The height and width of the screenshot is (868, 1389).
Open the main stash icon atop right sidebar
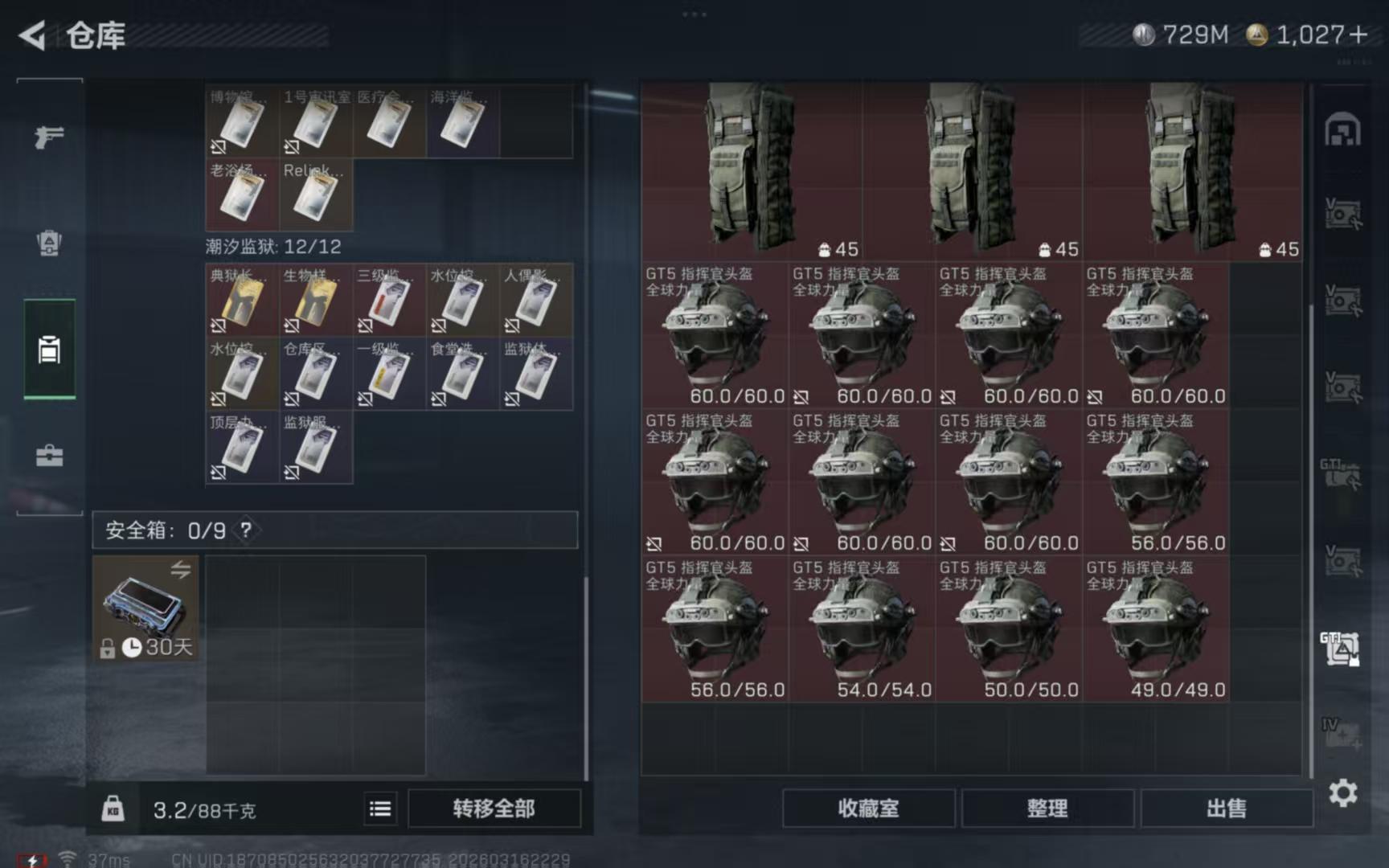click(1342, 130)
